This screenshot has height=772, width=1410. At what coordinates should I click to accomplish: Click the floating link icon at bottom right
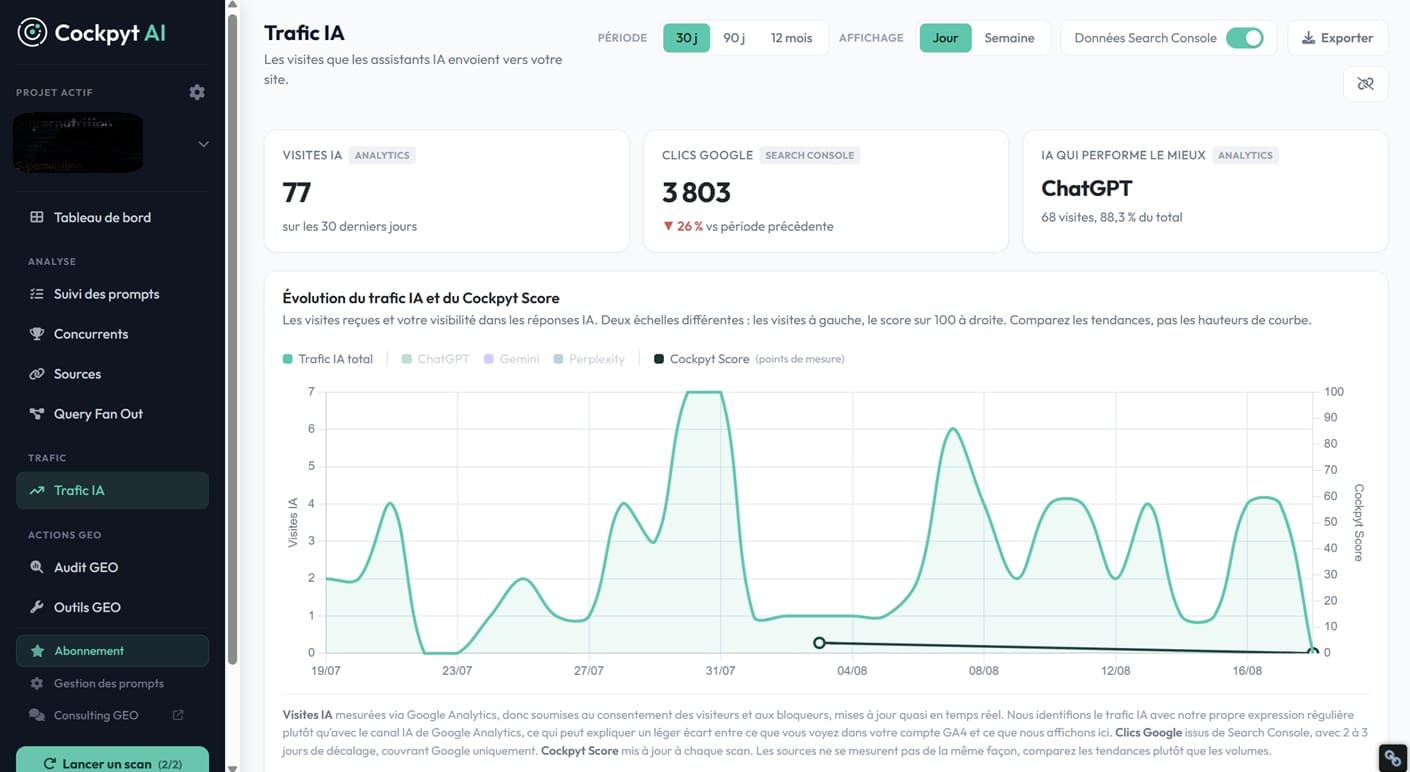[1392, 758]
